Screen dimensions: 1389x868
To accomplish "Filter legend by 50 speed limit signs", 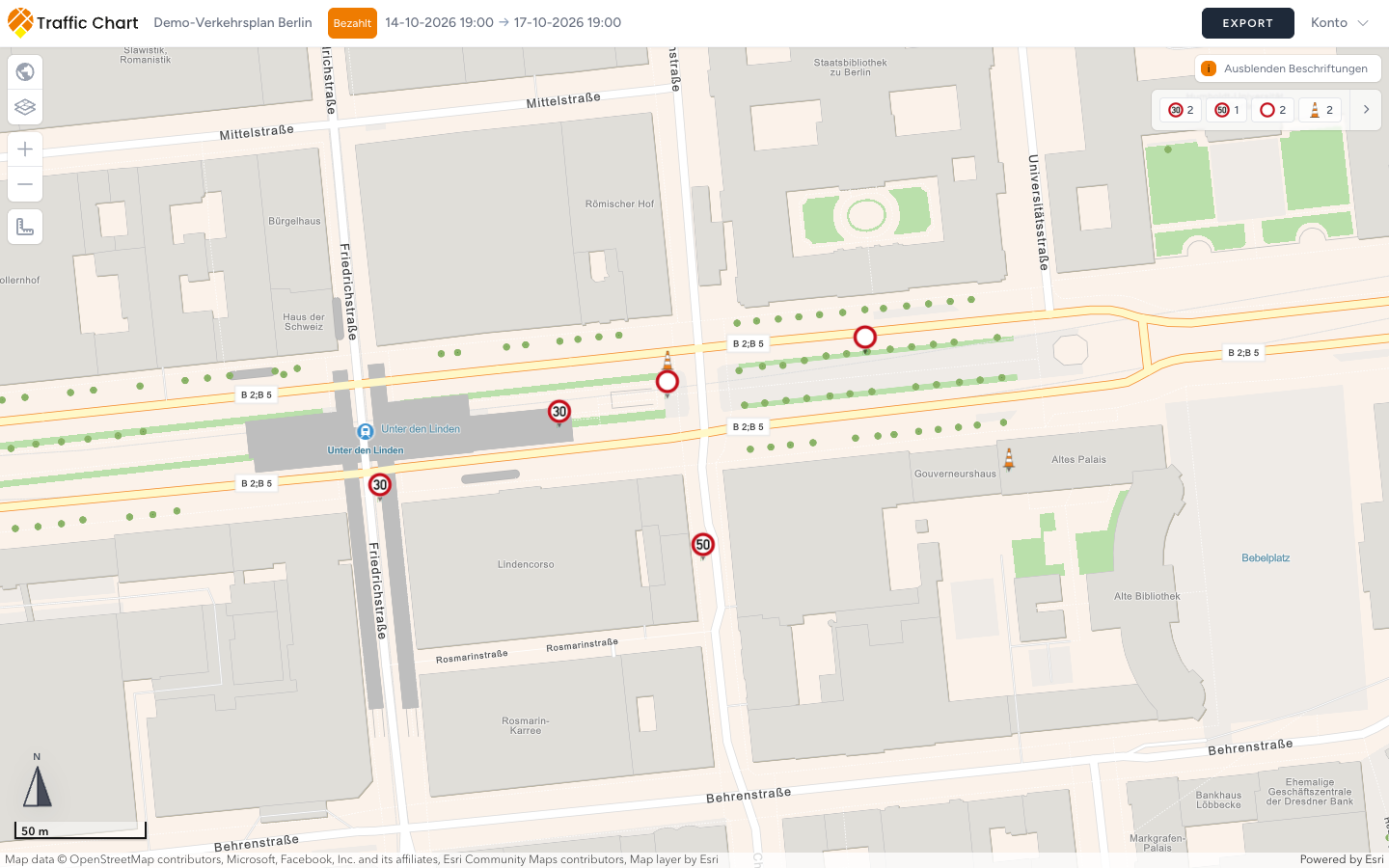I will point(1227,110).
